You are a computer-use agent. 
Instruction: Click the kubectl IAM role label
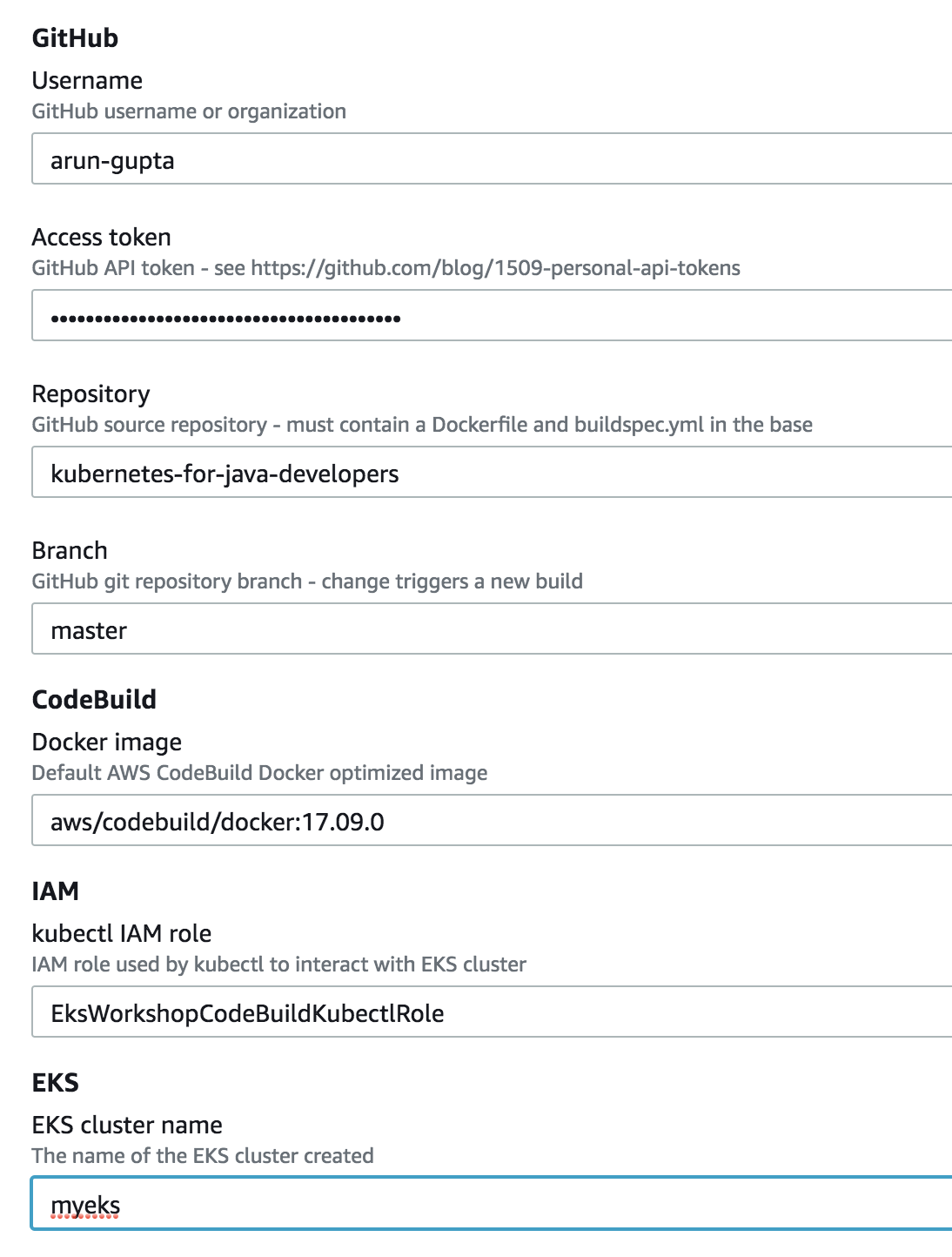click(x=122, y=934)
